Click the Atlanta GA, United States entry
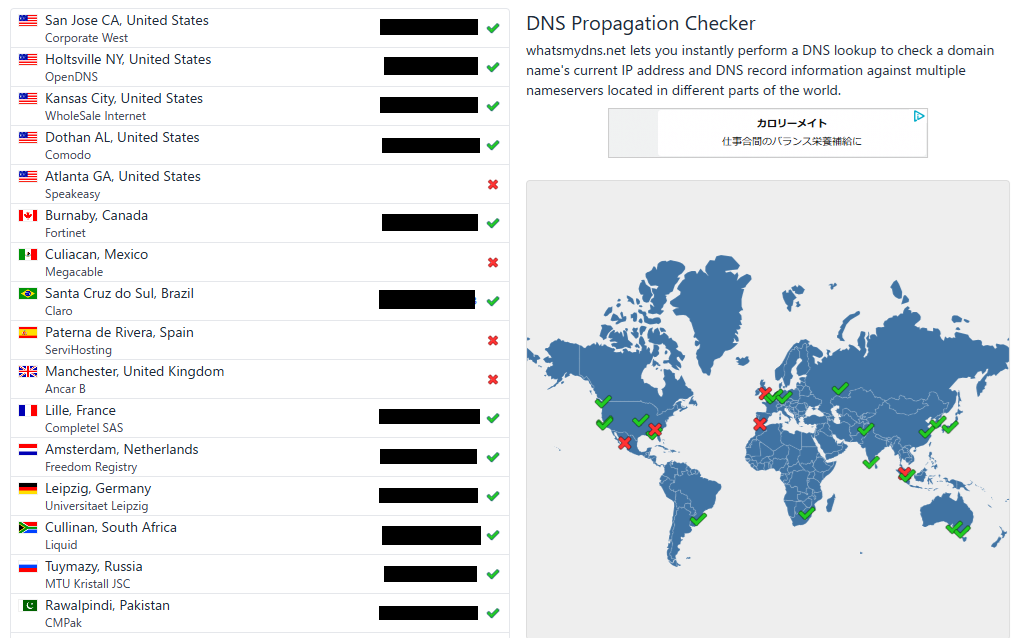Screen dimensions: 1013x638 point(260,184)
